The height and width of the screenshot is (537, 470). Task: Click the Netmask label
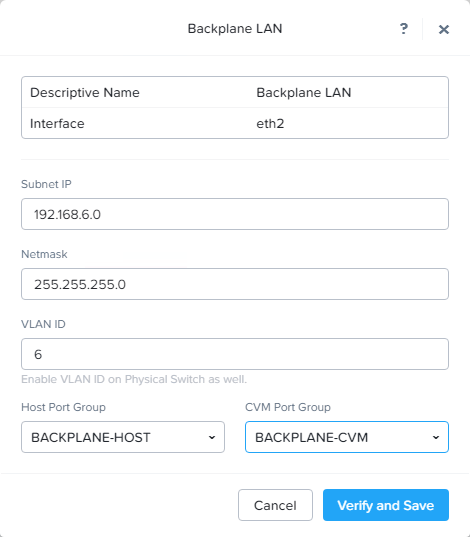click(44, 254)
